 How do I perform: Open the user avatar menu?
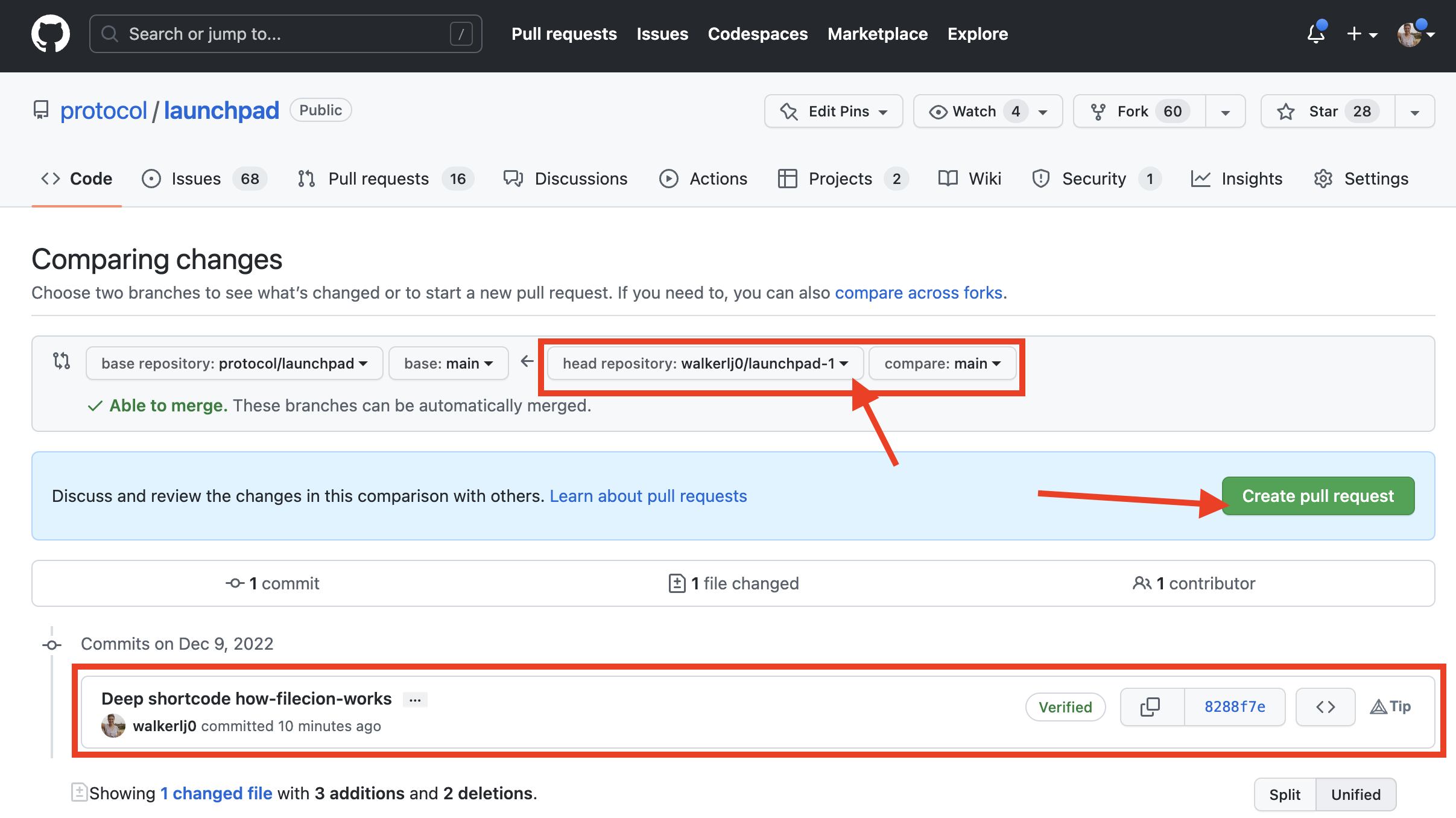coord(1415,34)
